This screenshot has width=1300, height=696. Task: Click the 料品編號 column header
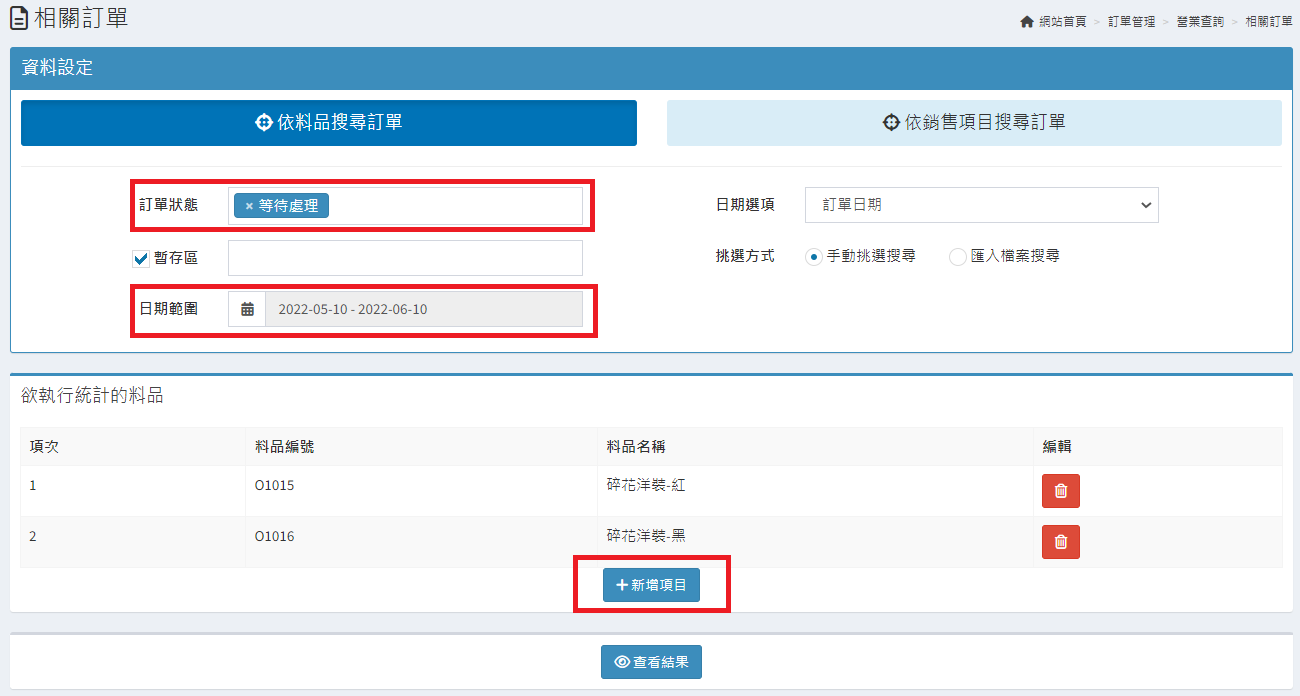(x=284, y=447)
